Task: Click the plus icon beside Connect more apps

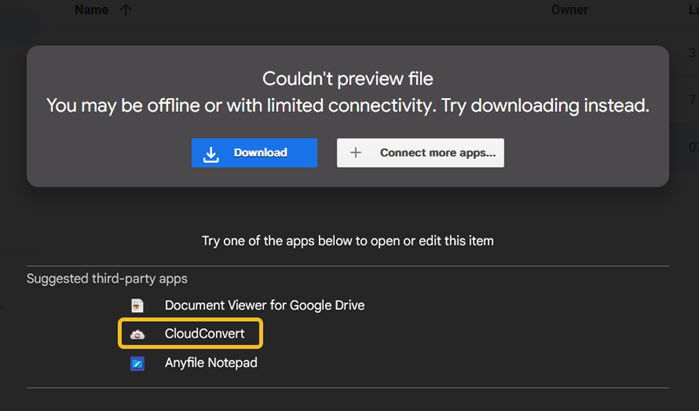Action: 355,153
